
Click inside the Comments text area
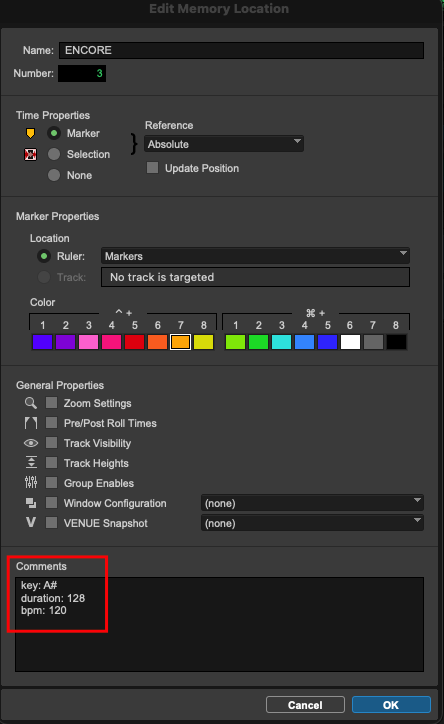point(219,624)
